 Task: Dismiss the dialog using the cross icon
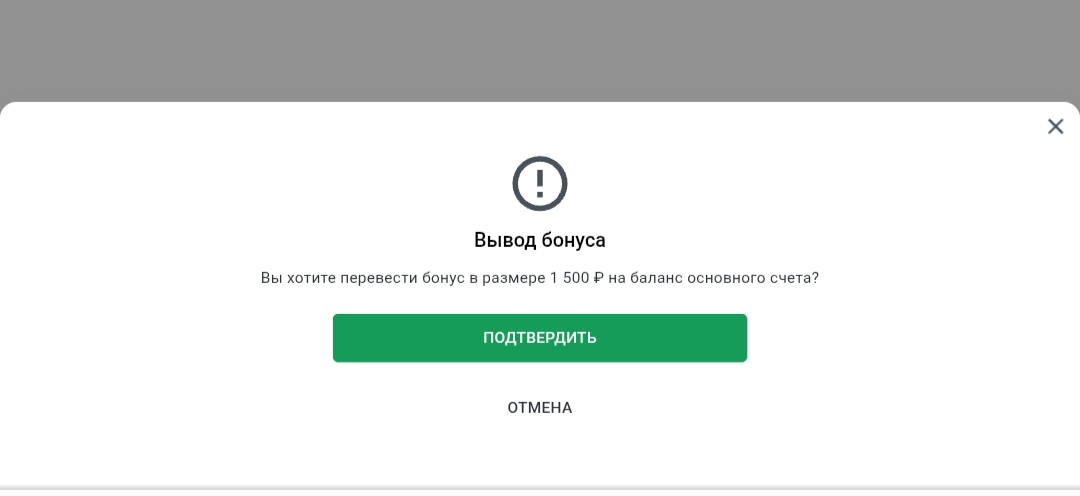point(1055,126)
